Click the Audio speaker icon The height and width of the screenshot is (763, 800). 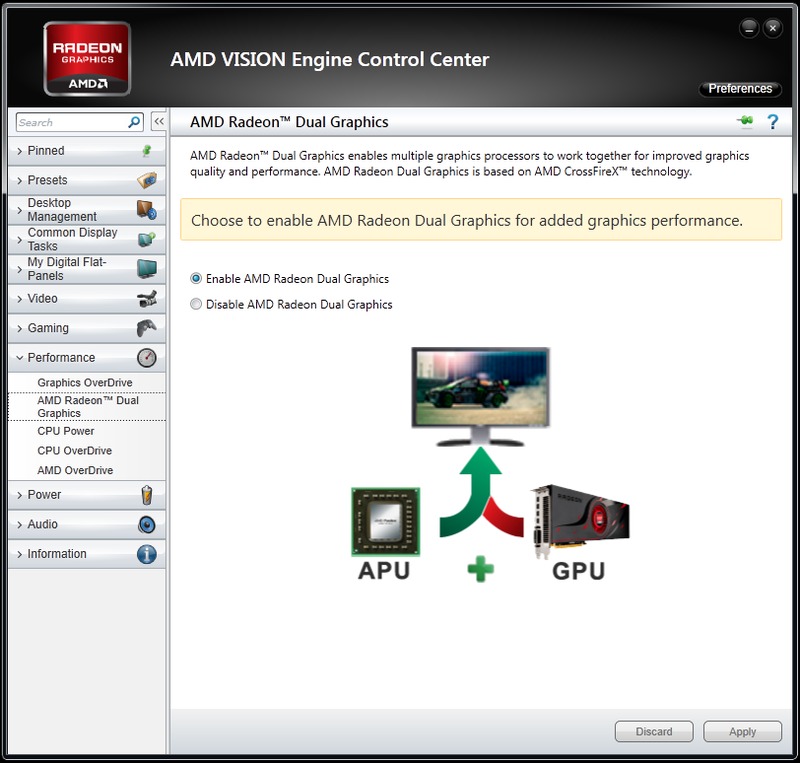pos(147,524)
